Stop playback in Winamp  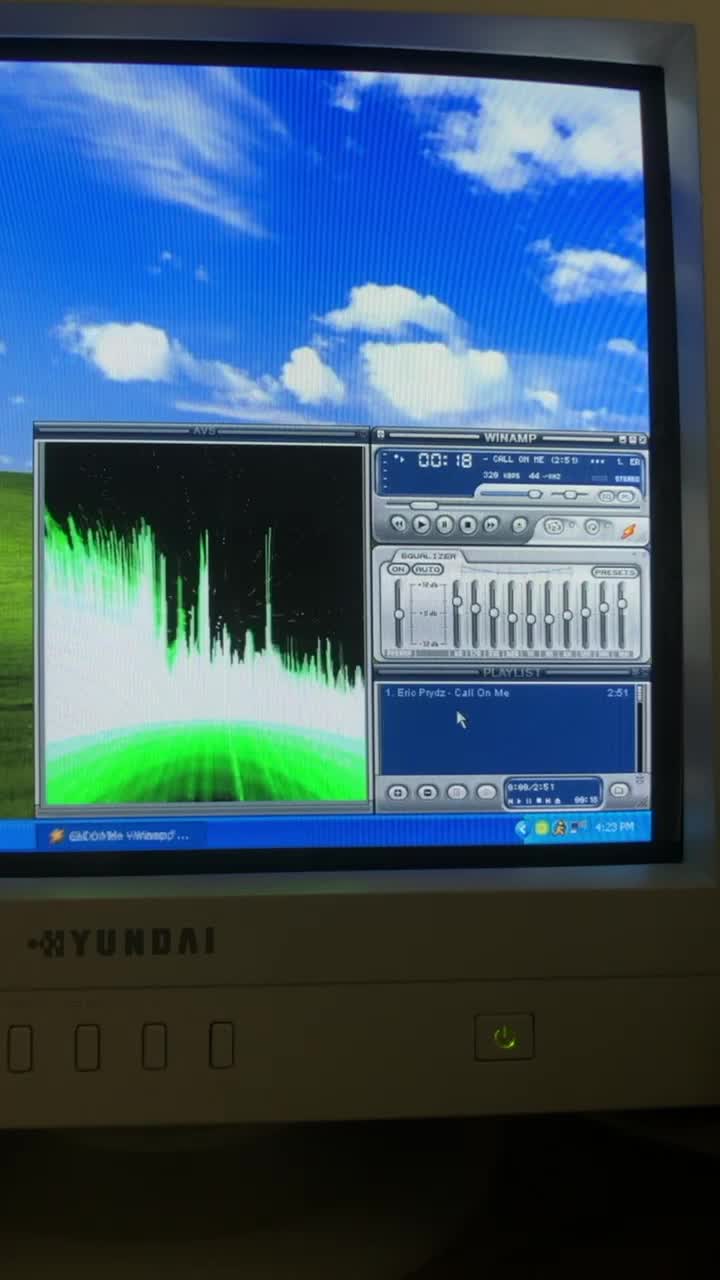[468, 523]
